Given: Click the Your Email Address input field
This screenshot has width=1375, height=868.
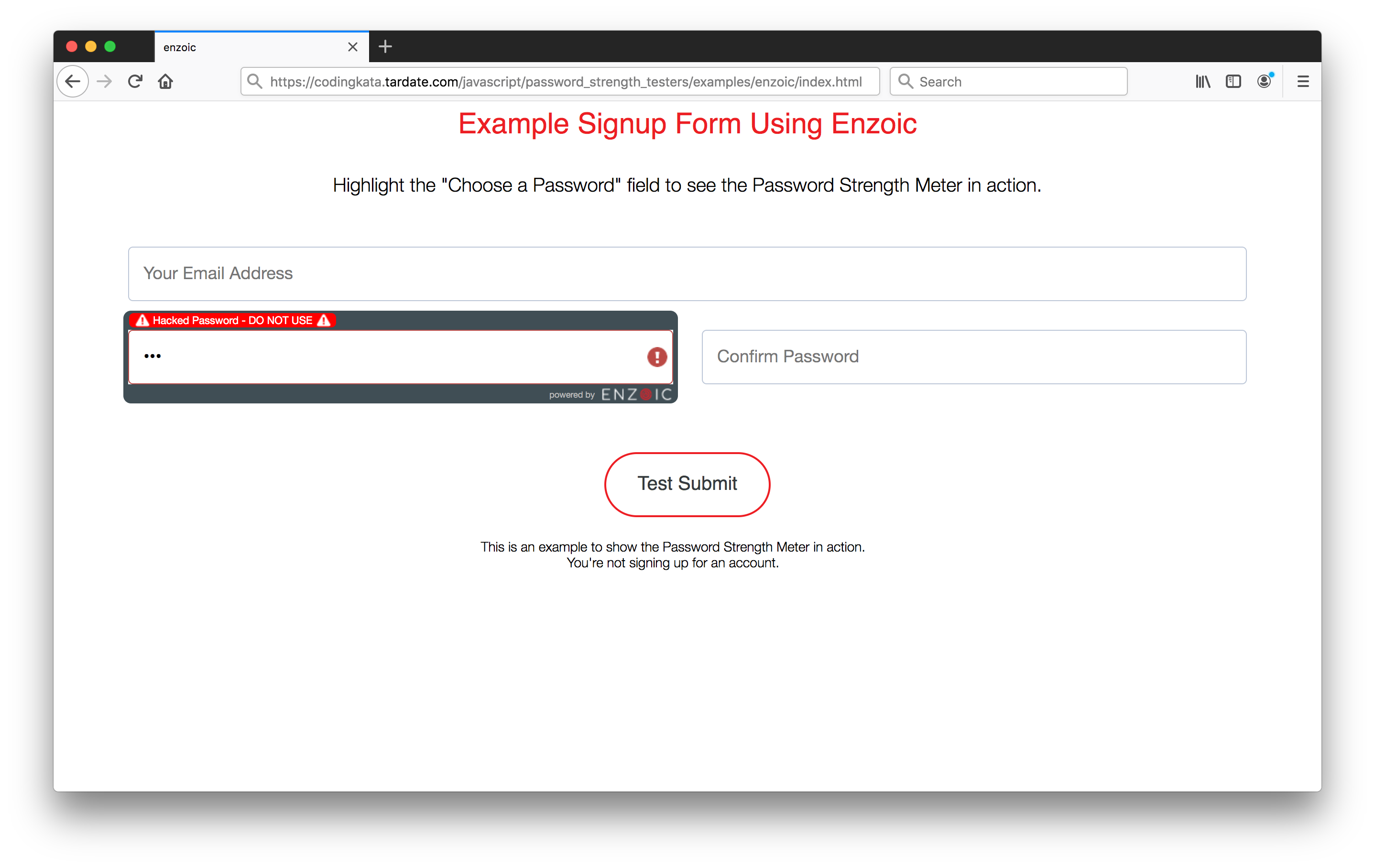Looking at the screenshot, I should (687, 273).
